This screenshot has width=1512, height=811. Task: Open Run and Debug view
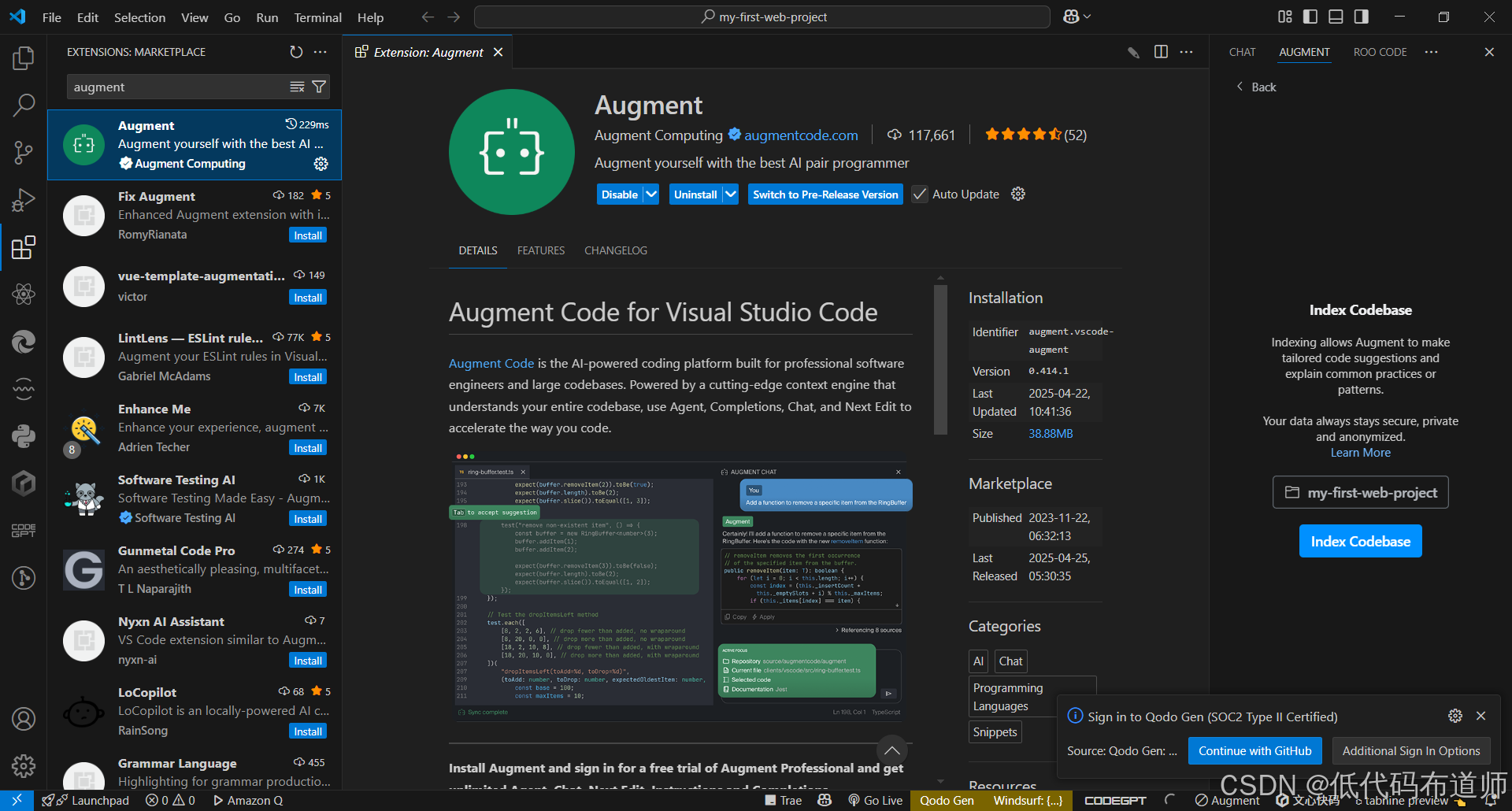(24, 200)
